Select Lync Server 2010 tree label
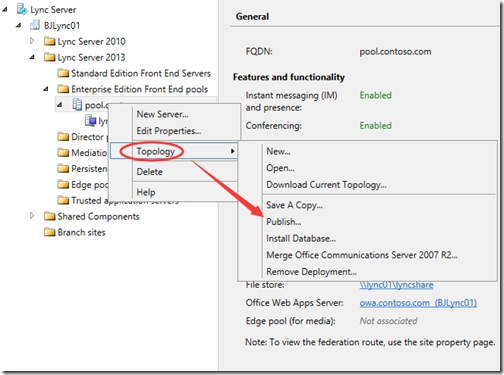The width and height of the screenshot is (504, 375). point(91,41)
